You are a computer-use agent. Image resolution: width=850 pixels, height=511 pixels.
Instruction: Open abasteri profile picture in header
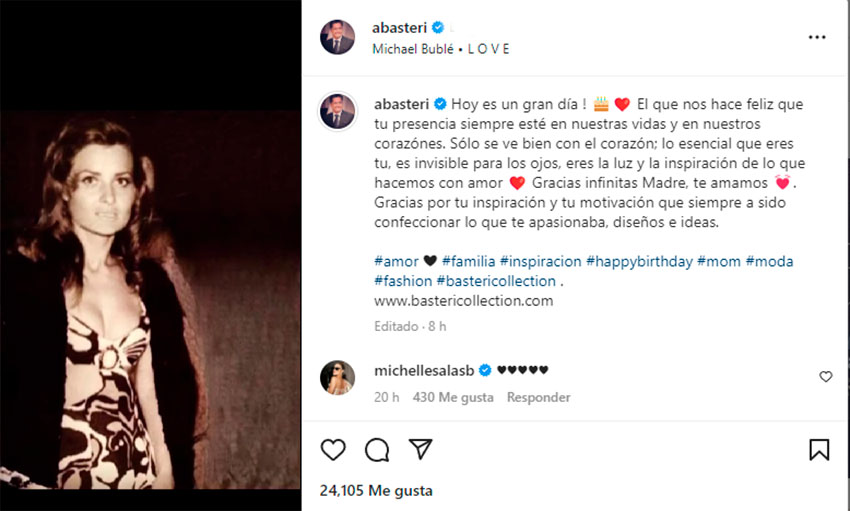click(337, 37)
